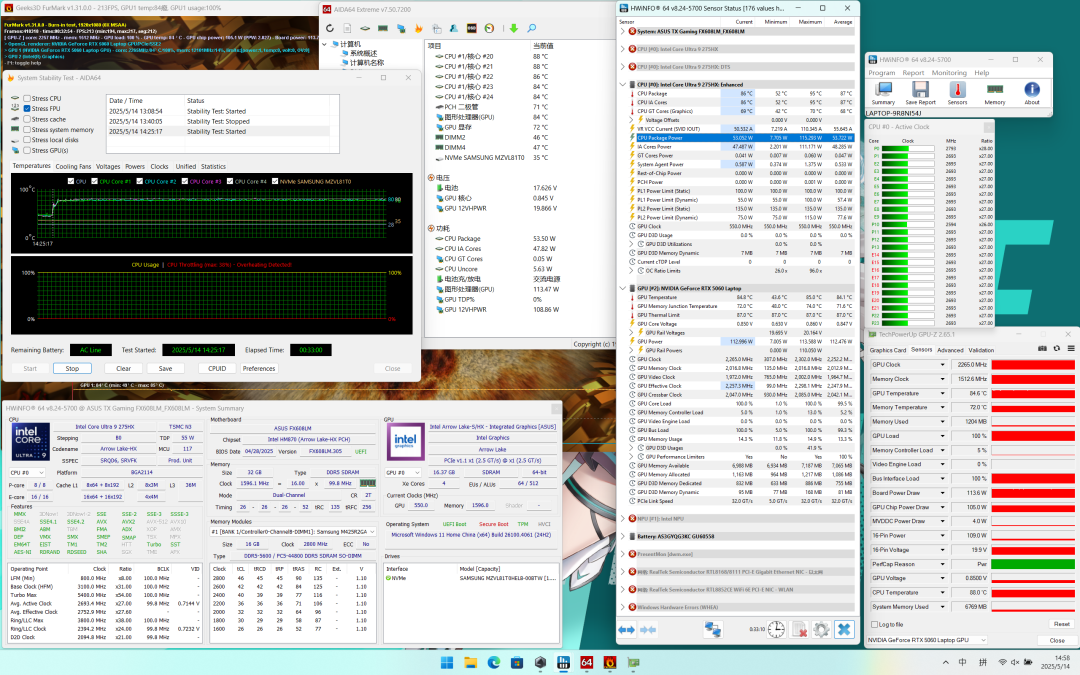Click the green download arrow in AIDA64 toolbar

[513, 28]
